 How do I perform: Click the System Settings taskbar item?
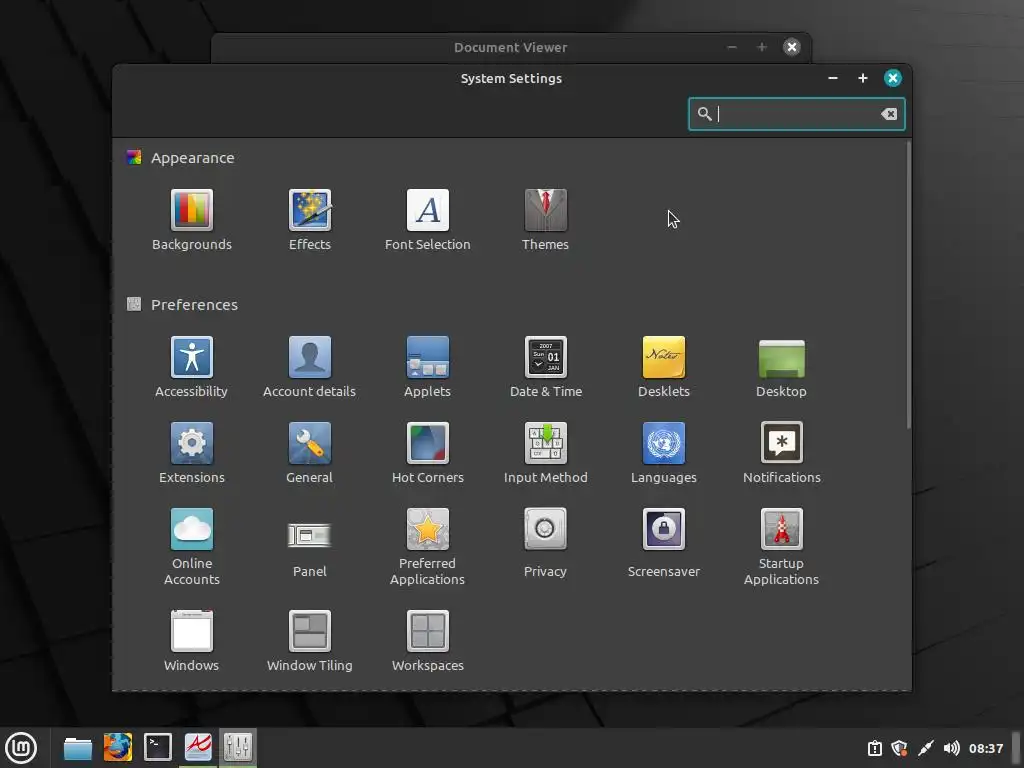238,748
